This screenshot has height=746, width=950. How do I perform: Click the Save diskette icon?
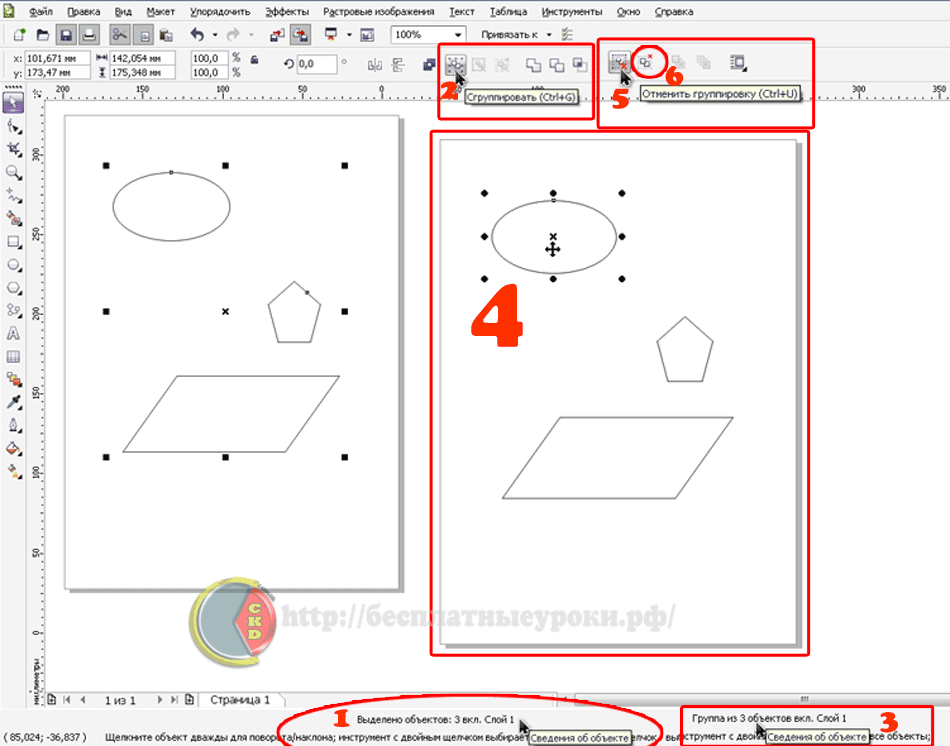65,35
